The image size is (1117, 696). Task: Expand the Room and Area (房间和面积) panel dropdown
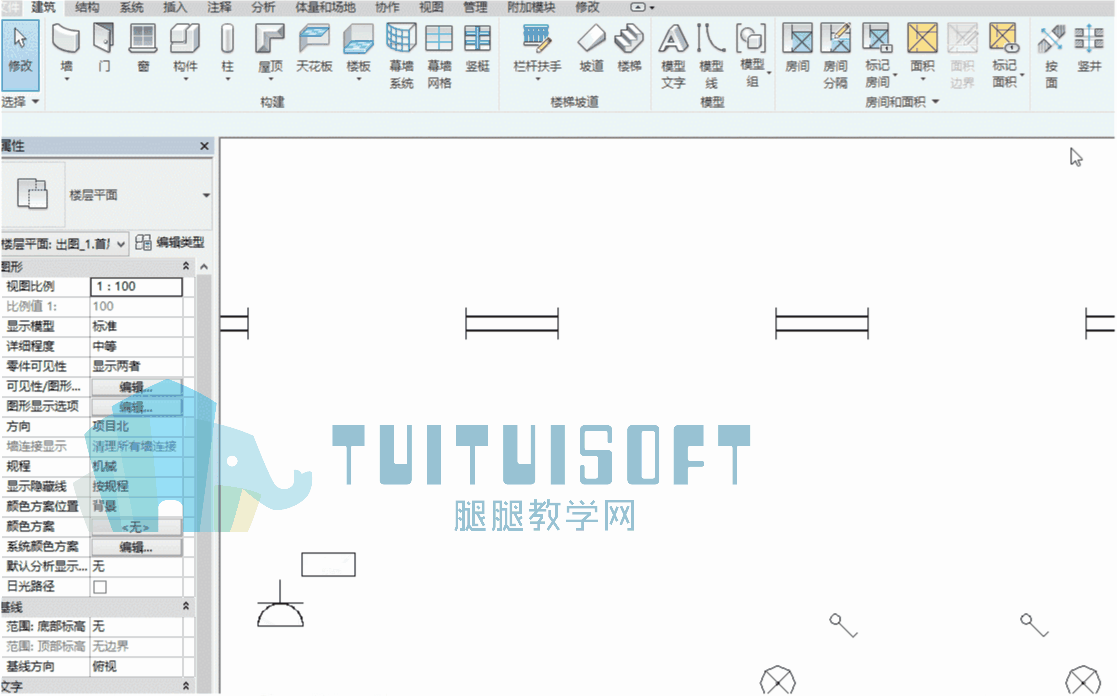(x=902, y=102)
